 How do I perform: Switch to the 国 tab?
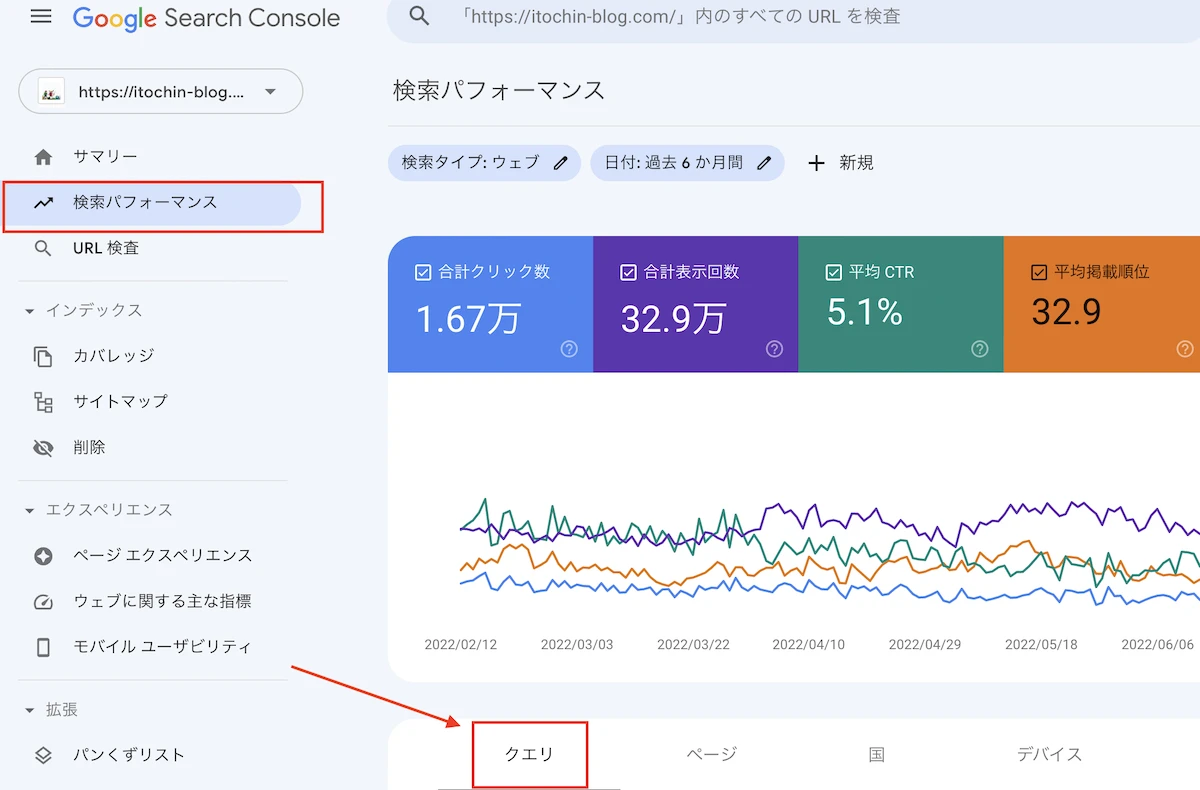pos(877,754)
